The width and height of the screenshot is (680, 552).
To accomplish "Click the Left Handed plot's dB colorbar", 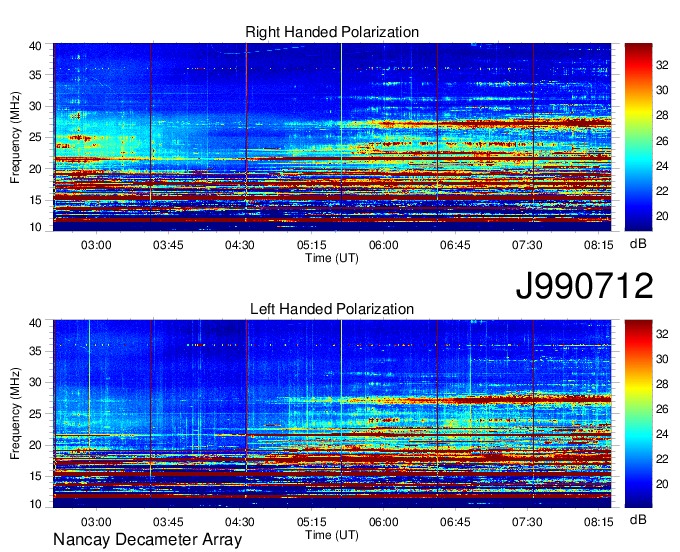I will click(x=638, y=414).
